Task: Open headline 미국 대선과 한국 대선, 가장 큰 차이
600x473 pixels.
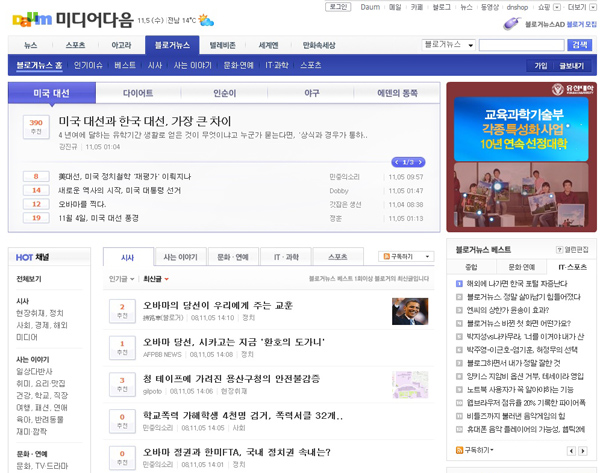Action: [x=145, y=122]
